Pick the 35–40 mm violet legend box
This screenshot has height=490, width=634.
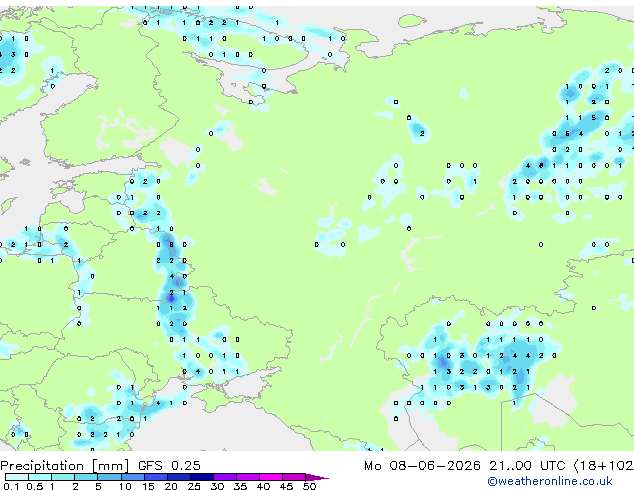point(247,477)
